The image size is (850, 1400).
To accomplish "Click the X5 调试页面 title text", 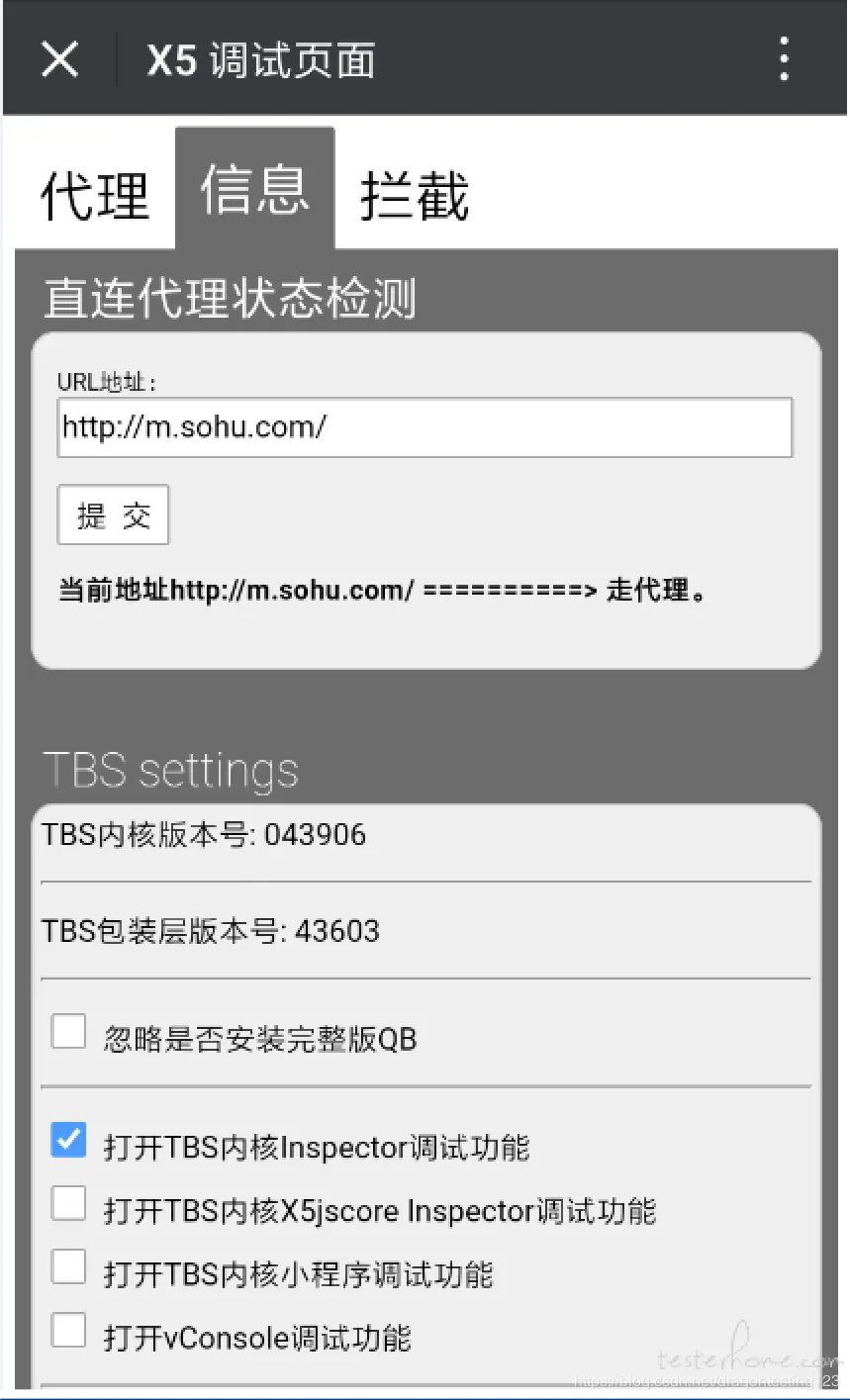I will (x=261, y=60).
